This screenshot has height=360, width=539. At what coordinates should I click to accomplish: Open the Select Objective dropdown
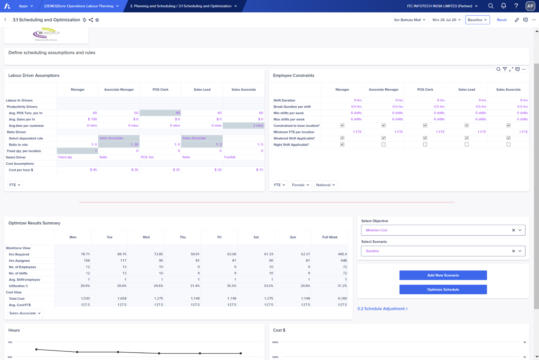coord(443,230)
